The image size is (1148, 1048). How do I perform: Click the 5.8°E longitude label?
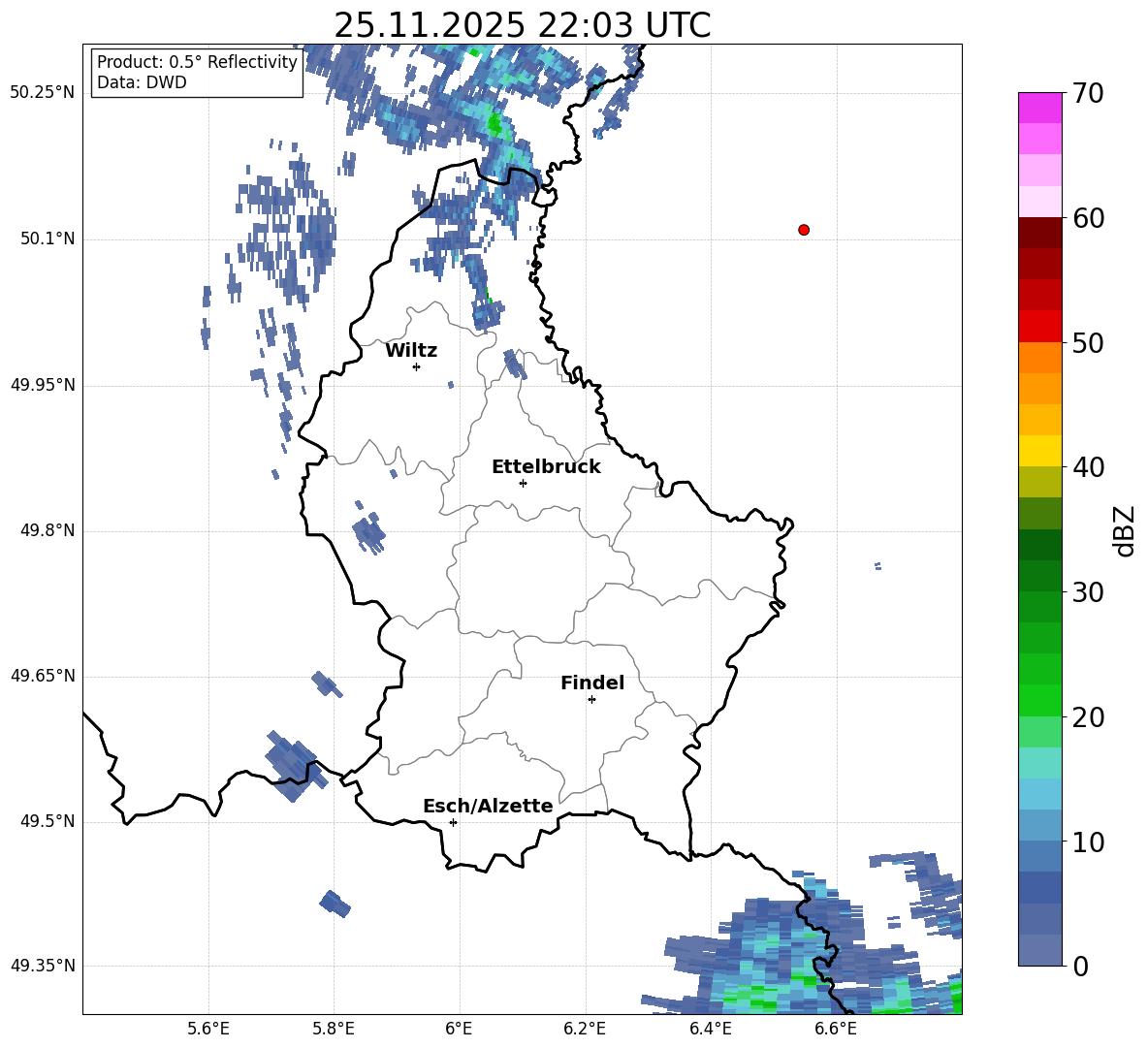[334, 1029]
